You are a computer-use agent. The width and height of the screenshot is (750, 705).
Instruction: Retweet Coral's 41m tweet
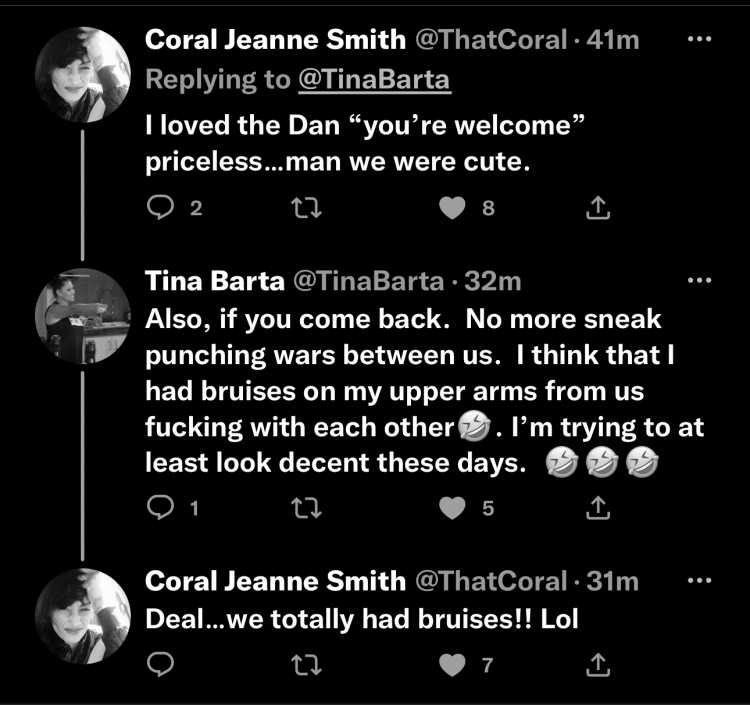pyautogui.click(x=307, y=209)
